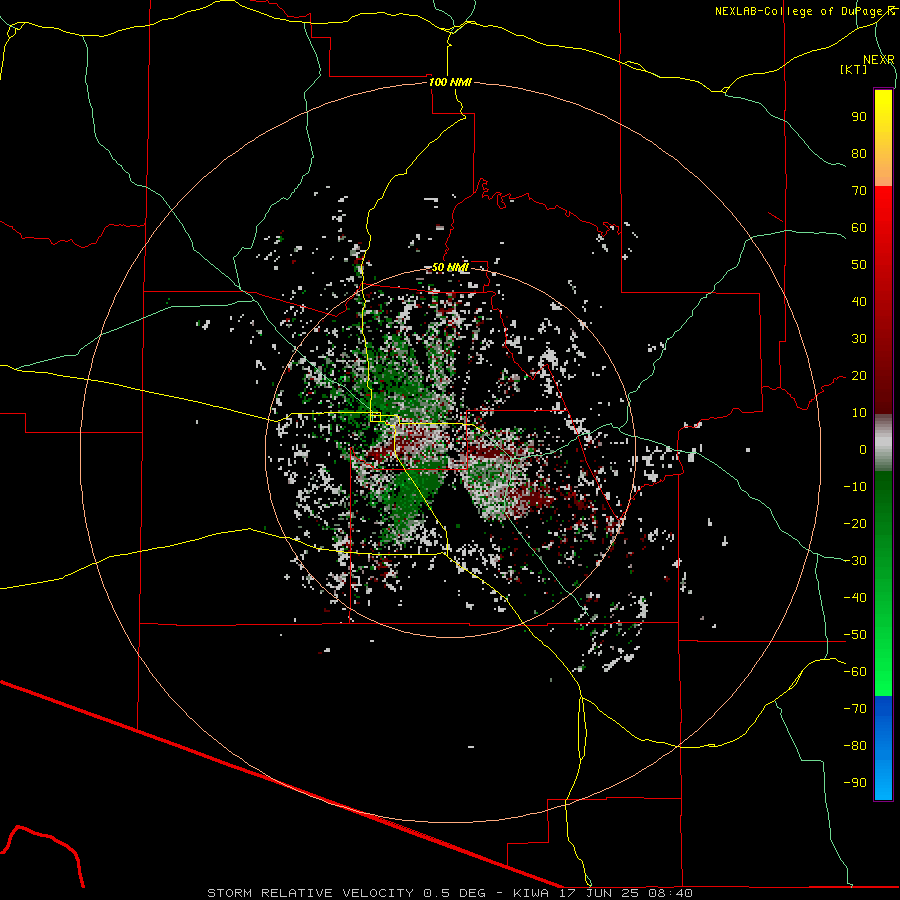The height and width of the screenshot is (900, 900).
Task: Click the positive 90 knot scale label
Action: (x=859, y=117)
